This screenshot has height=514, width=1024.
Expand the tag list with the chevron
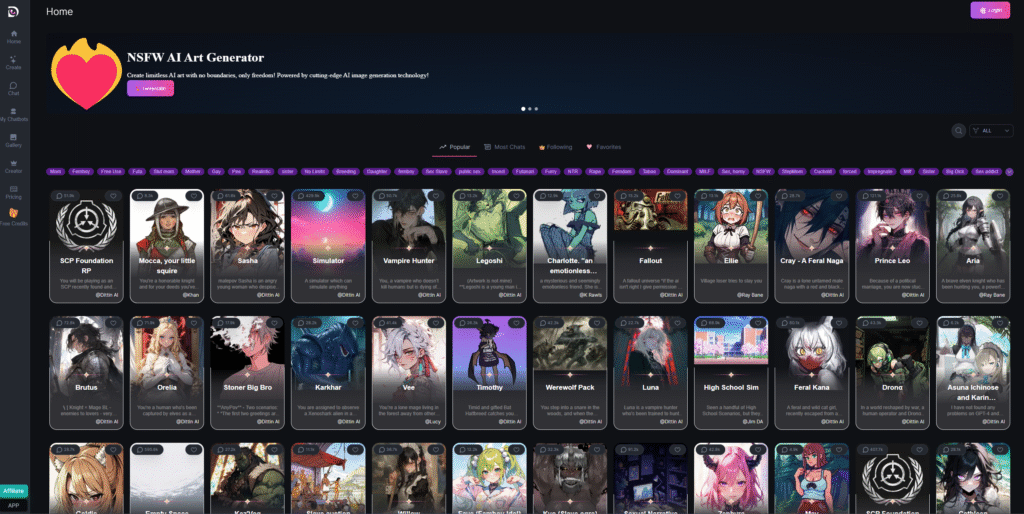click(1009, 172)
